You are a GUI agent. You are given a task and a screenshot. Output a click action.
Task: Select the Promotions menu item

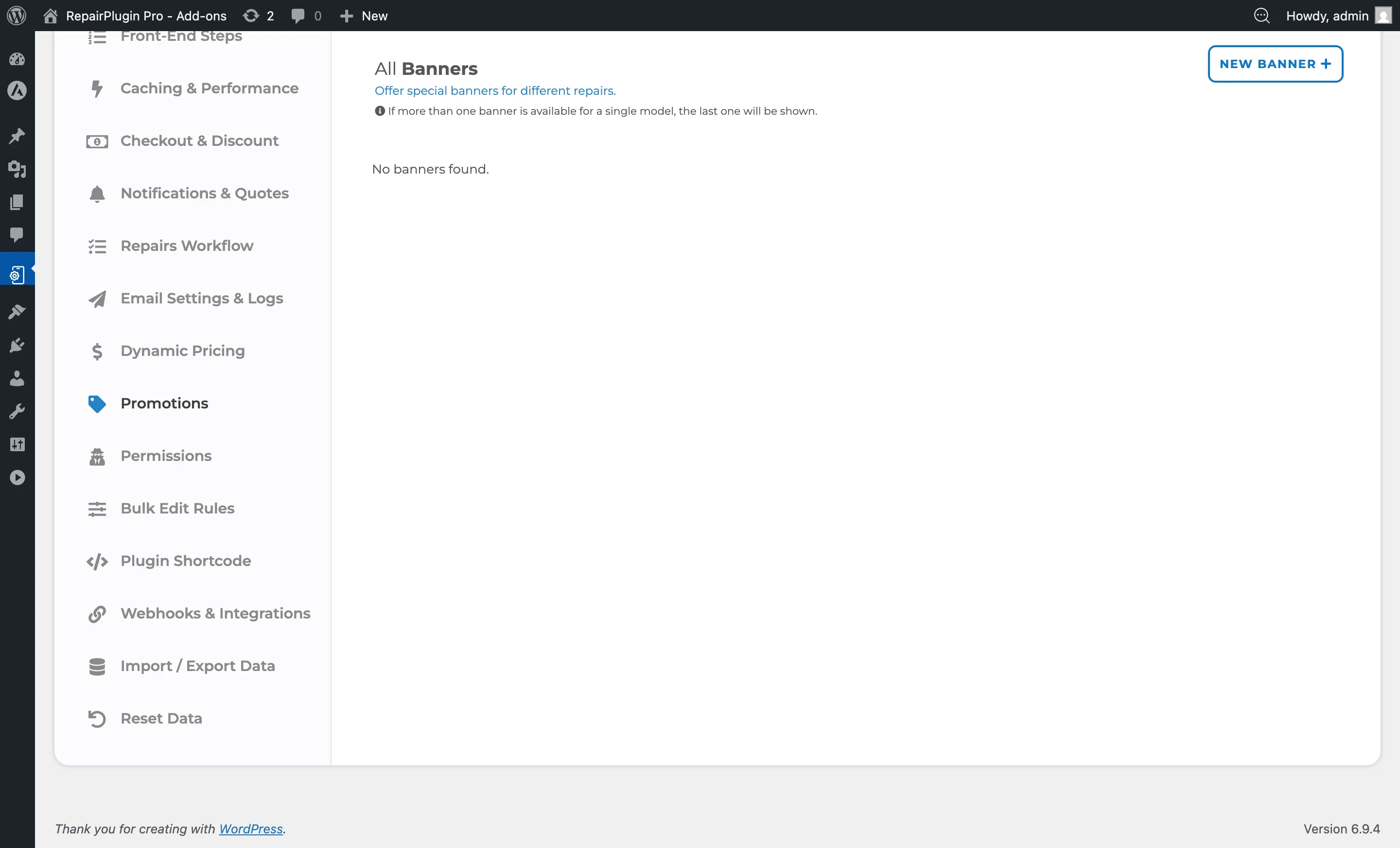click(164, 403)
